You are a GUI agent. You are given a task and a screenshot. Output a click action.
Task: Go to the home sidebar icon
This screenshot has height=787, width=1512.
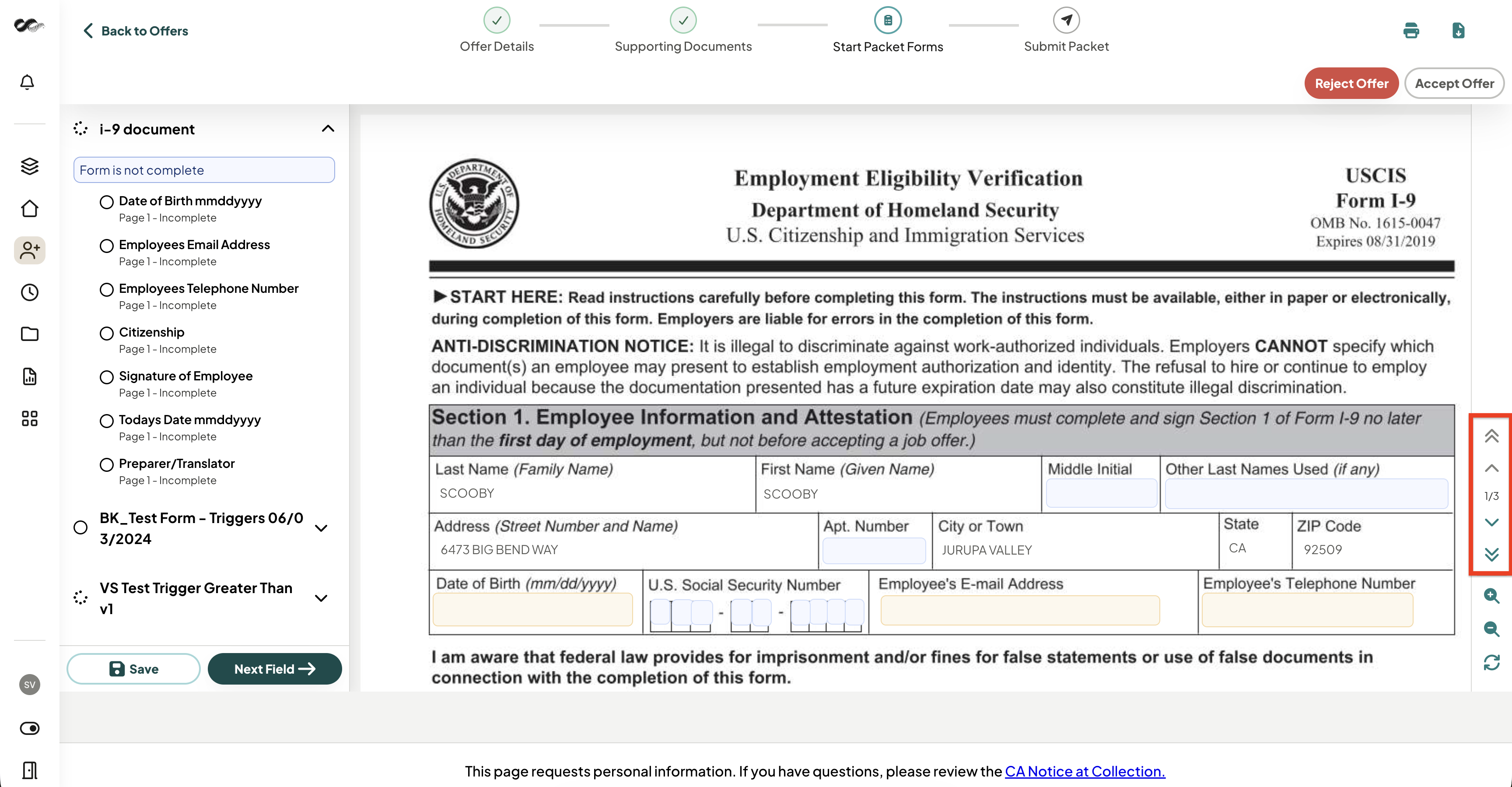pos(29,208)
